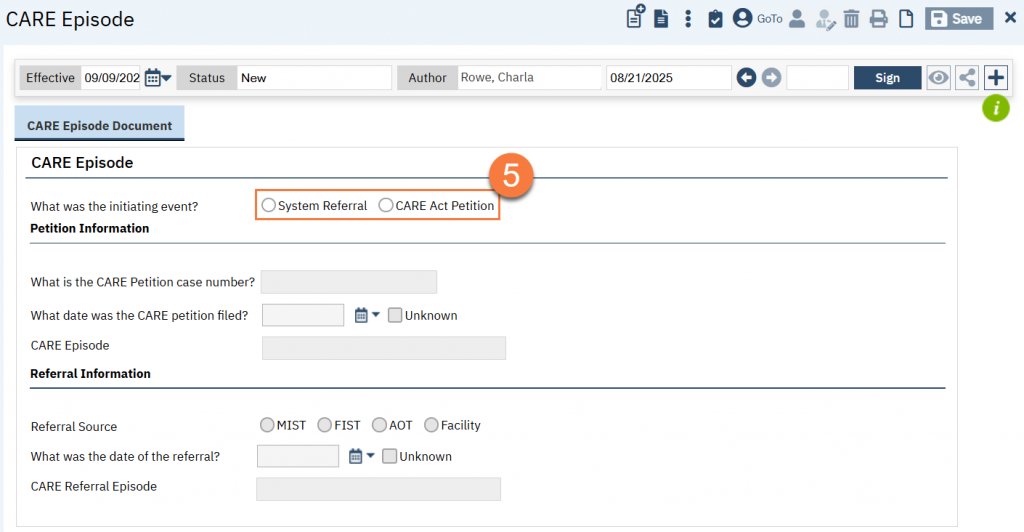Image resolution: width=1024 pixels, height=532 pixels.
Task: Choose MIST as the referral source
Action: [266, 425]
